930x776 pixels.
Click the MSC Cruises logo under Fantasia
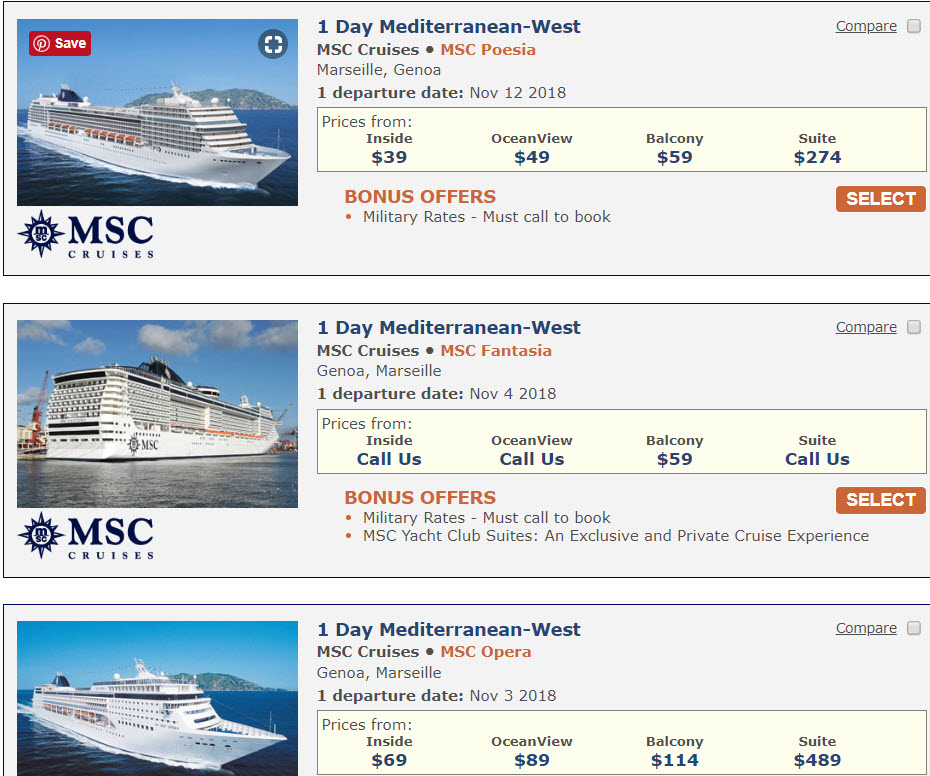[x=86, y=535]
